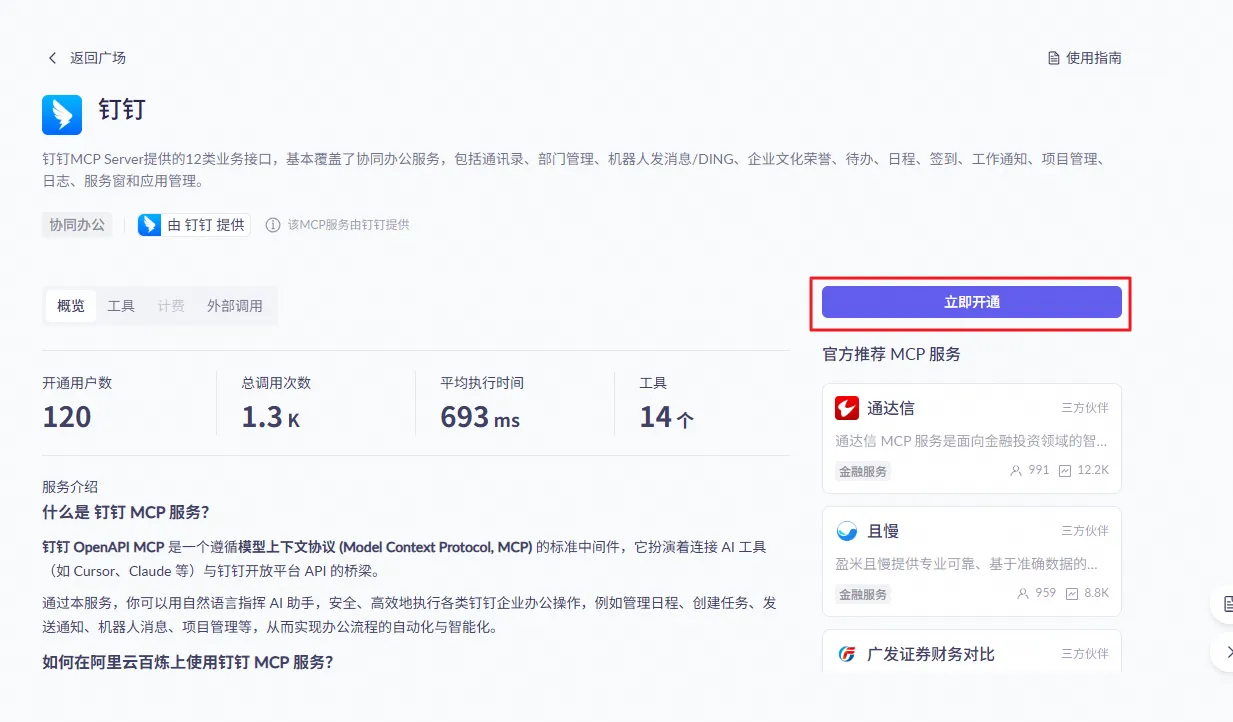This screenshot has width=1233, height=722.
Task: Click the 由 钉钉 提供 provider badge
Action: tap(194, 225)
